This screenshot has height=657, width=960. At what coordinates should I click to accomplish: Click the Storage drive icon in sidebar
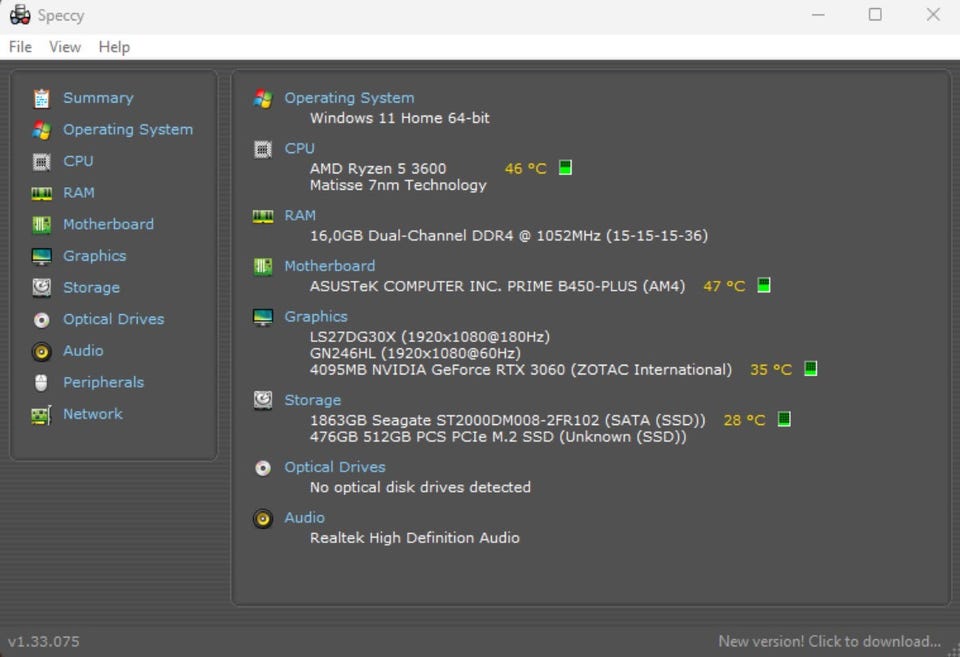coord(42,287)
